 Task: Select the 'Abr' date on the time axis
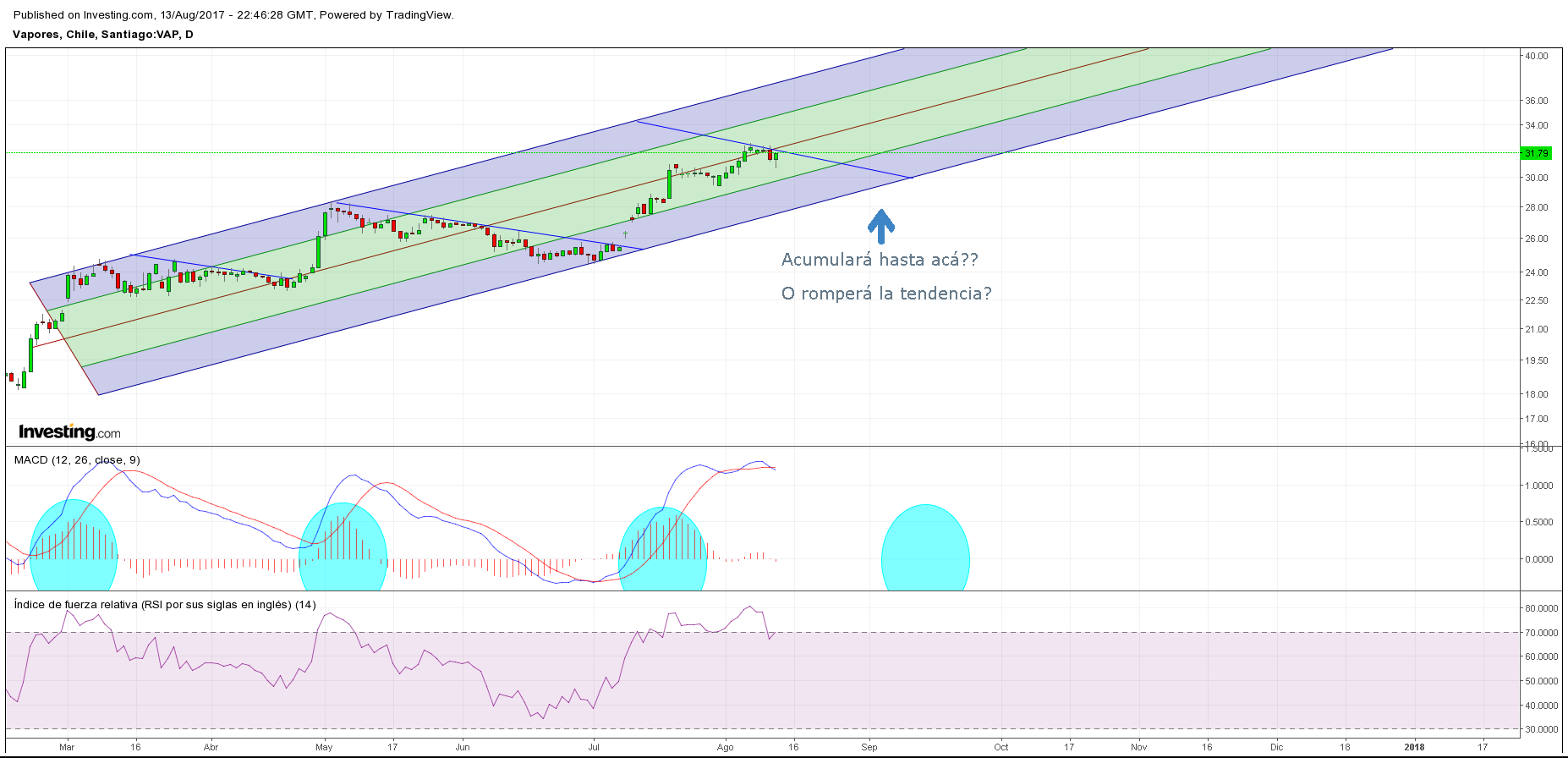211,747
